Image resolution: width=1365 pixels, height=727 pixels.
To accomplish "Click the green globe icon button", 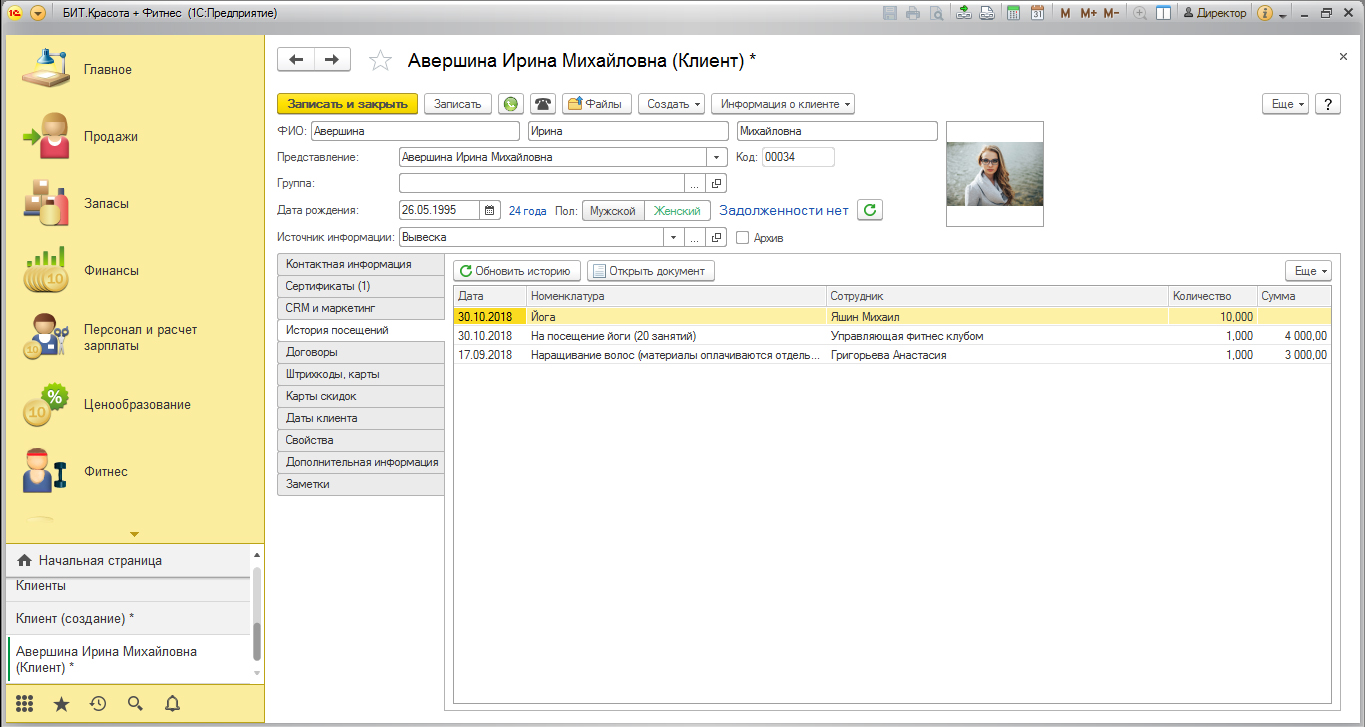I will pos(511,104).
